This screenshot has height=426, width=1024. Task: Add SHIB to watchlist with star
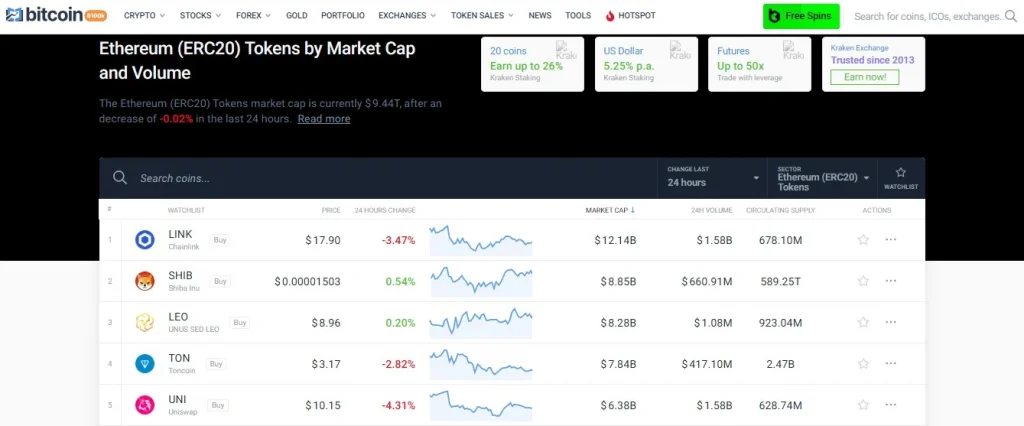(863, 281)
